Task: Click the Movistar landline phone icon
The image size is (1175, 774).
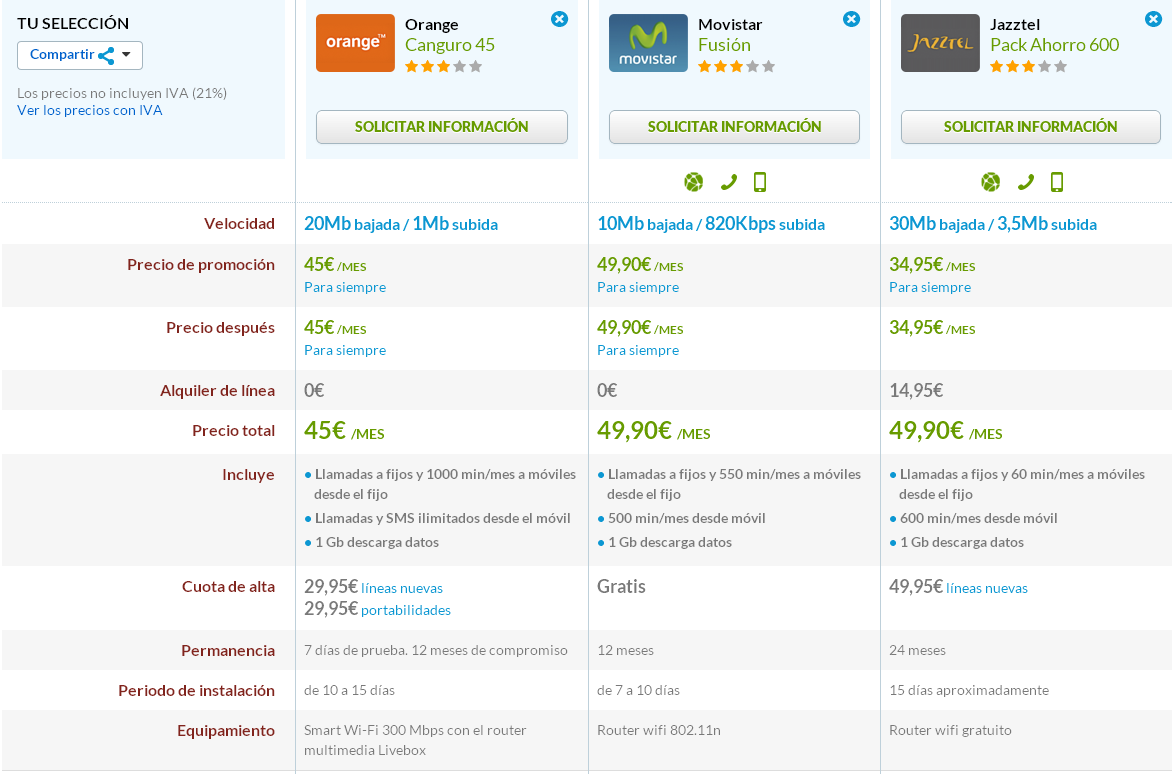Action: (x=728, y=182)
